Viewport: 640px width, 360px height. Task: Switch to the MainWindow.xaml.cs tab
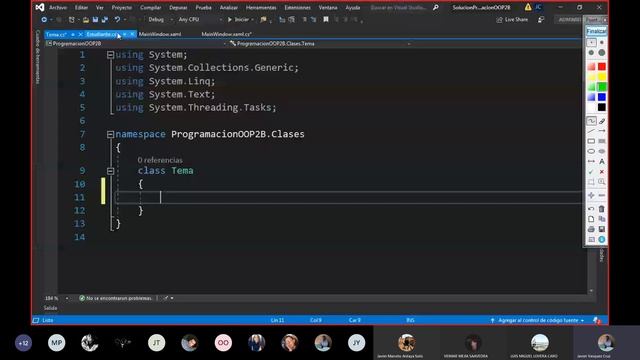(x=227, y=34)
